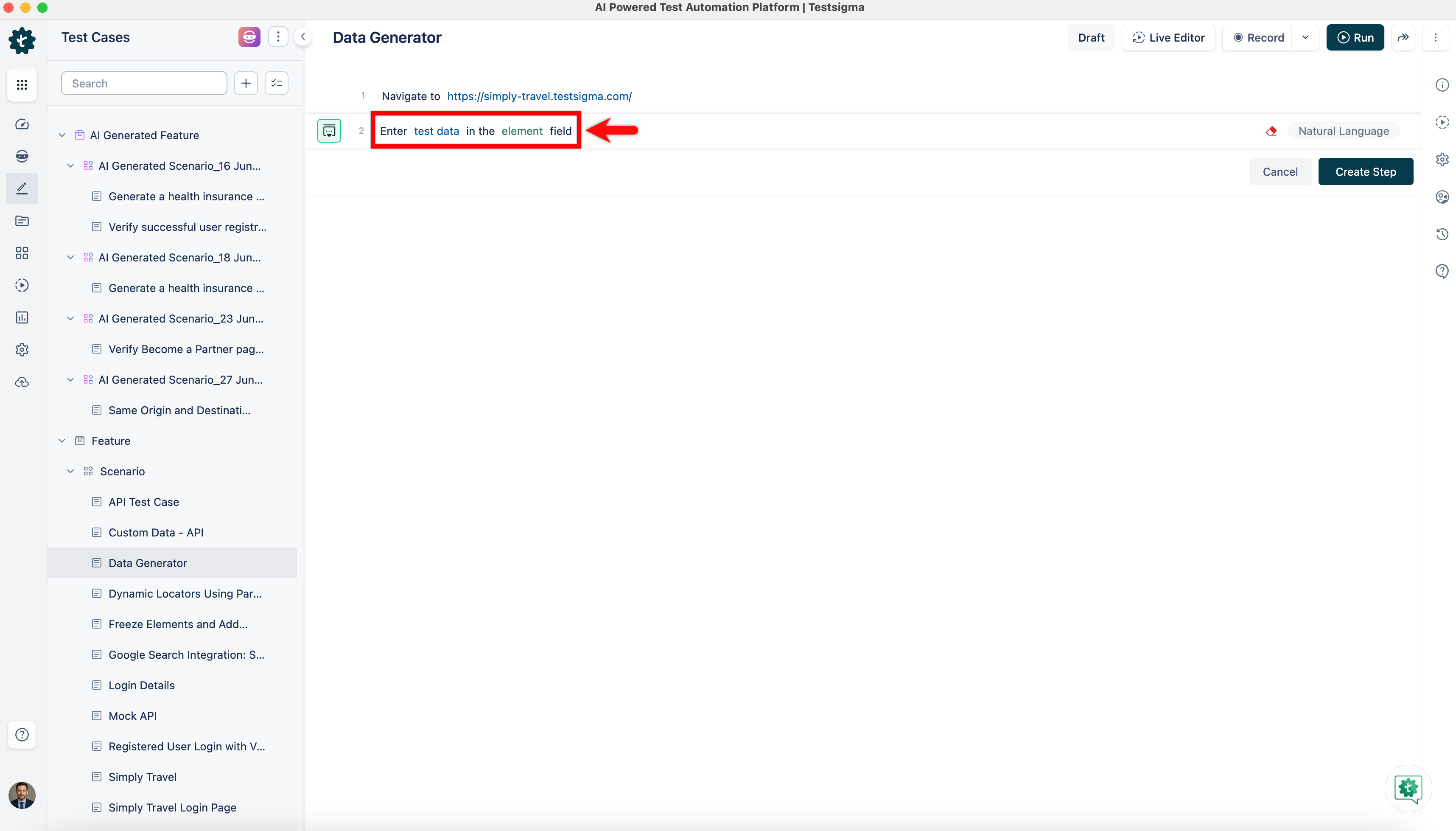1456x831 pixels.
Task: Click the 'element' placeholder in step 2
Action: click(522, 131)
